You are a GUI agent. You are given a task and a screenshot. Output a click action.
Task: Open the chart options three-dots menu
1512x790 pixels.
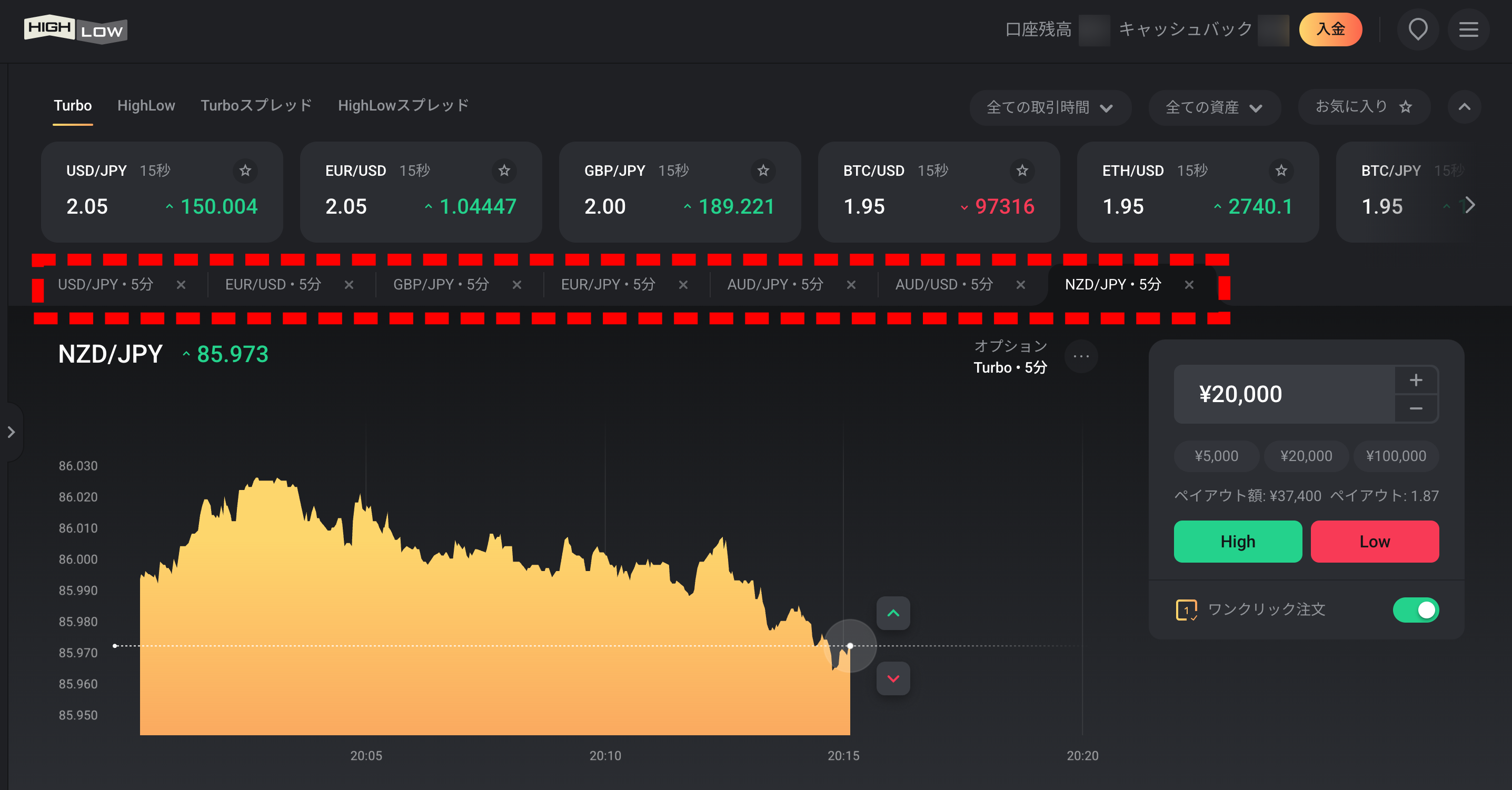tap(1081, 356)
